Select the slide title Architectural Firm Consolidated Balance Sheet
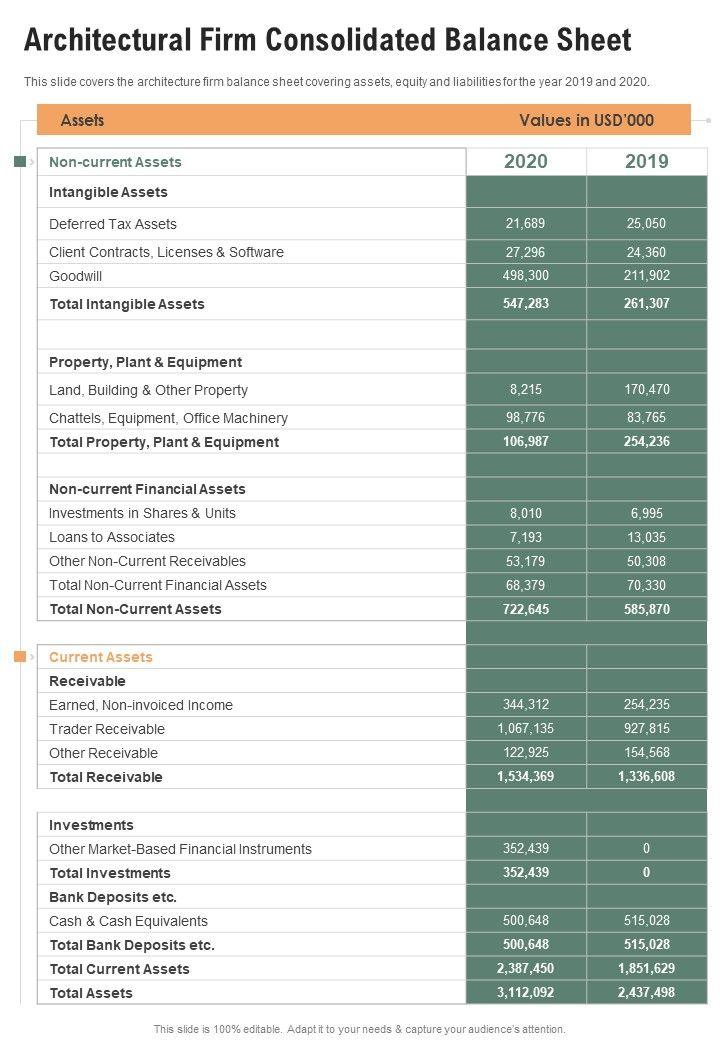This screenshot has height=1040, width=720. (x=328, y=40)
